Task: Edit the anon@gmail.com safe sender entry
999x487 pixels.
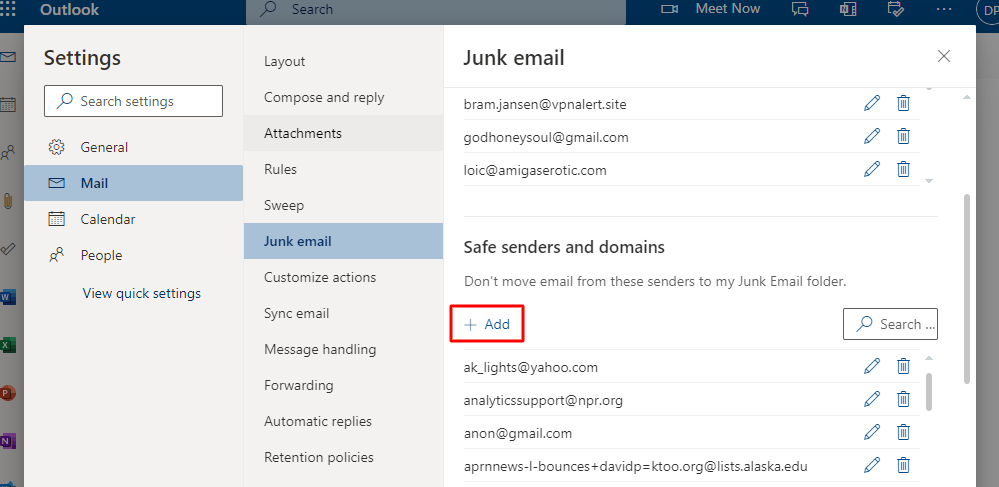Action: 872,432
